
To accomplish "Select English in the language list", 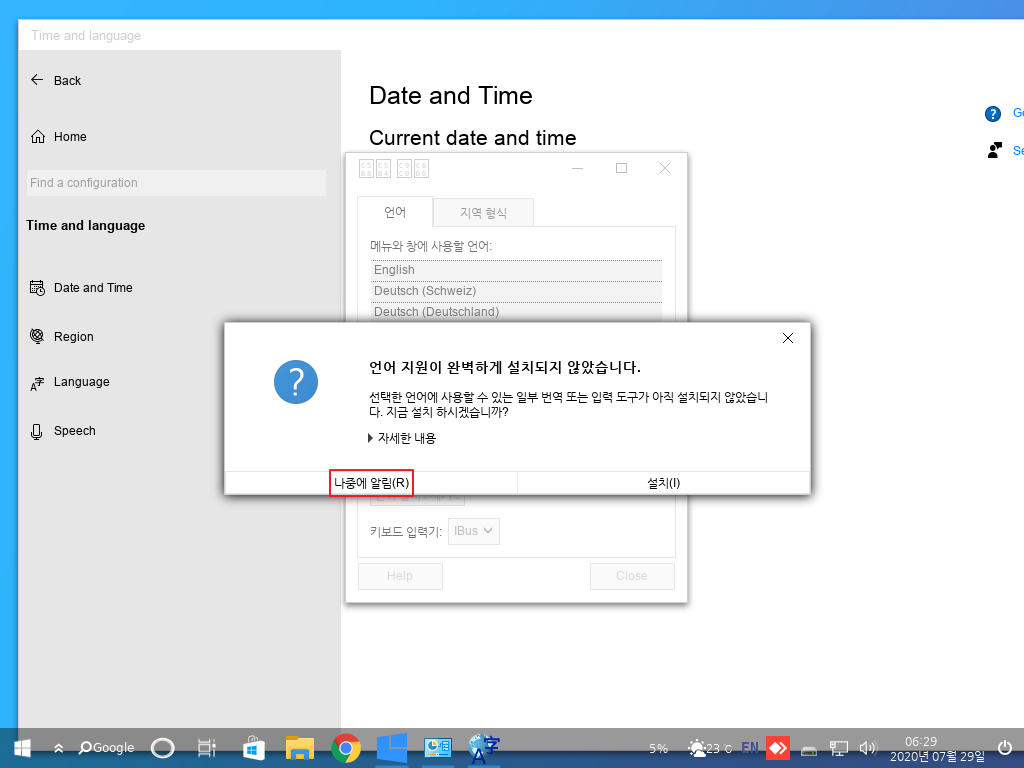I will (516, 270).
